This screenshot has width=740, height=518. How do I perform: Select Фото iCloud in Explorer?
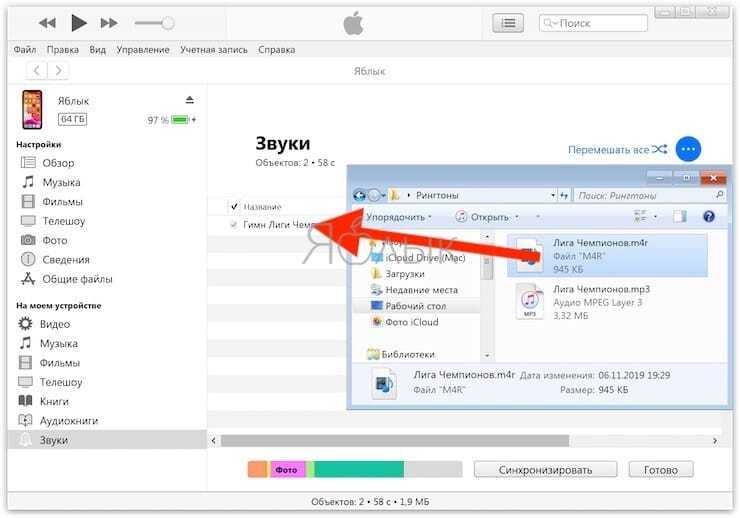(405, 322)
